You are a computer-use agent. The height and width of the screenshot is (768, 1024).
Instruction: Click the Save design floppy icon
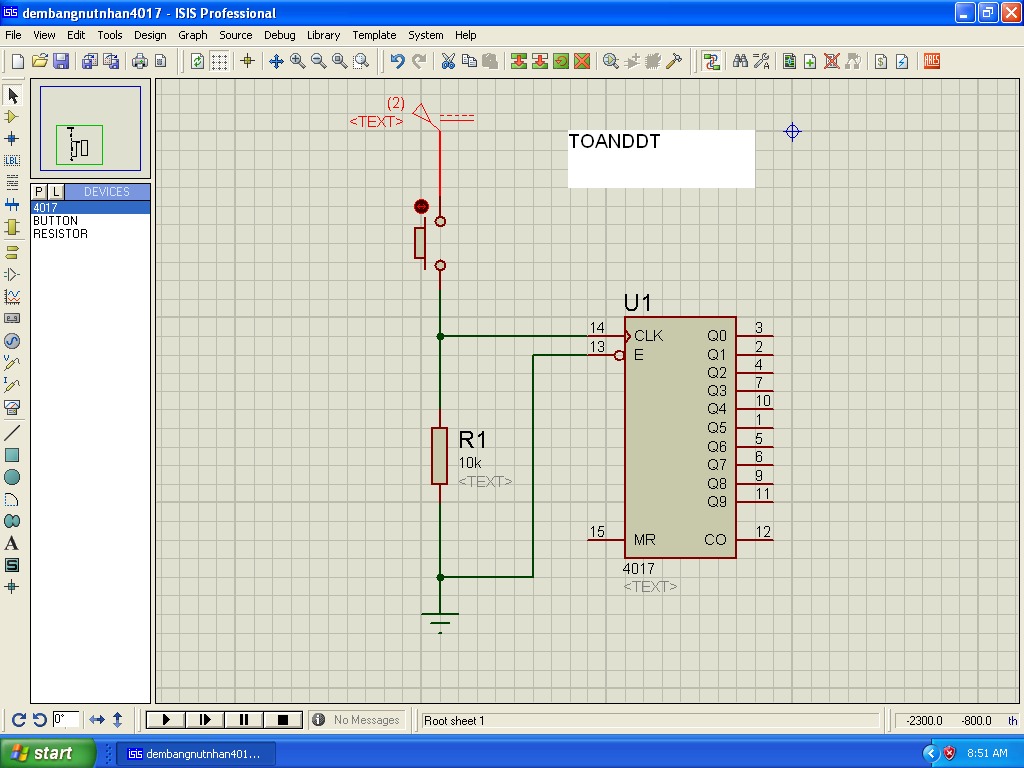coord(61,61)
